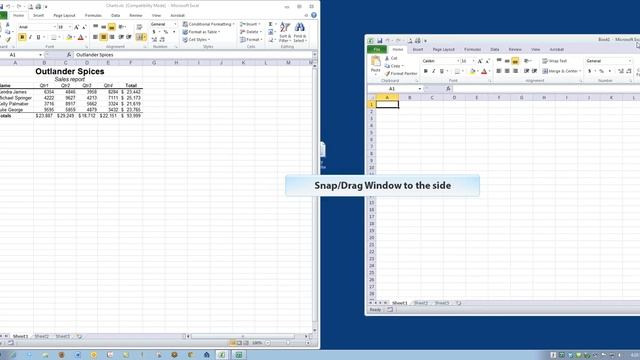640x360 pixels.
Task: Click Increase Font Size in left window
Action: click(x=76, y=27)
